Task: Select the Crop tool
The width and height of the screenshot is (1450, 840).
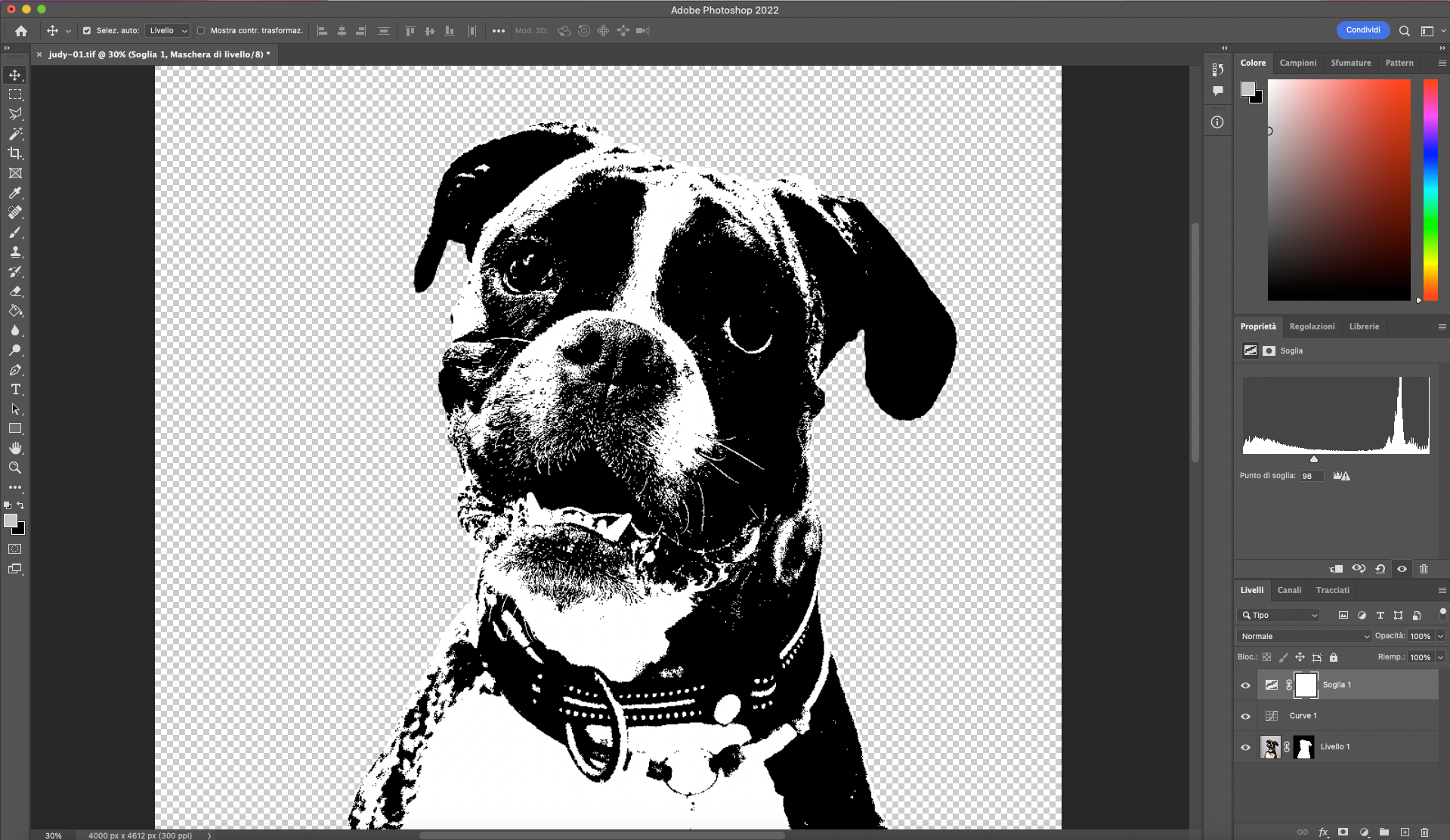Action: pyautogui.click(x=16, y=153)
